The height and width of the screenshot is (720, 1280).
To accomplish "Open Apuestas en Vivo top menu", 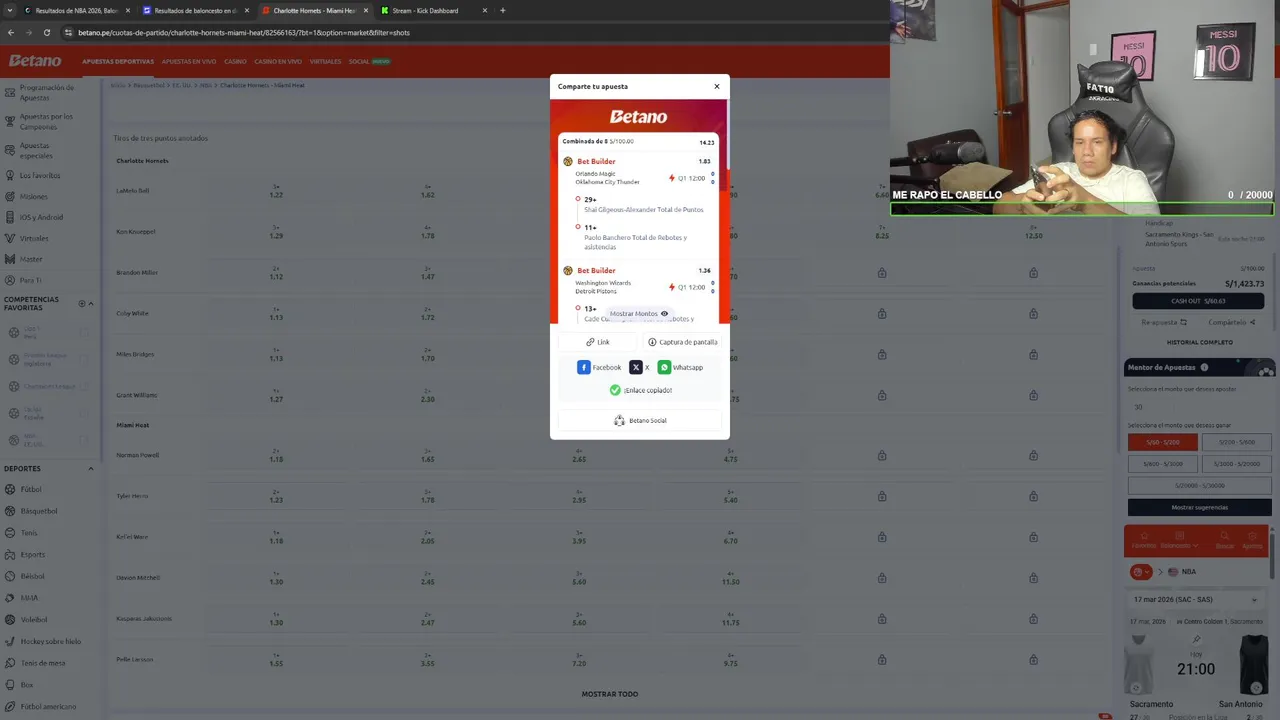I will pyautogui.click(x=189, y=61).
